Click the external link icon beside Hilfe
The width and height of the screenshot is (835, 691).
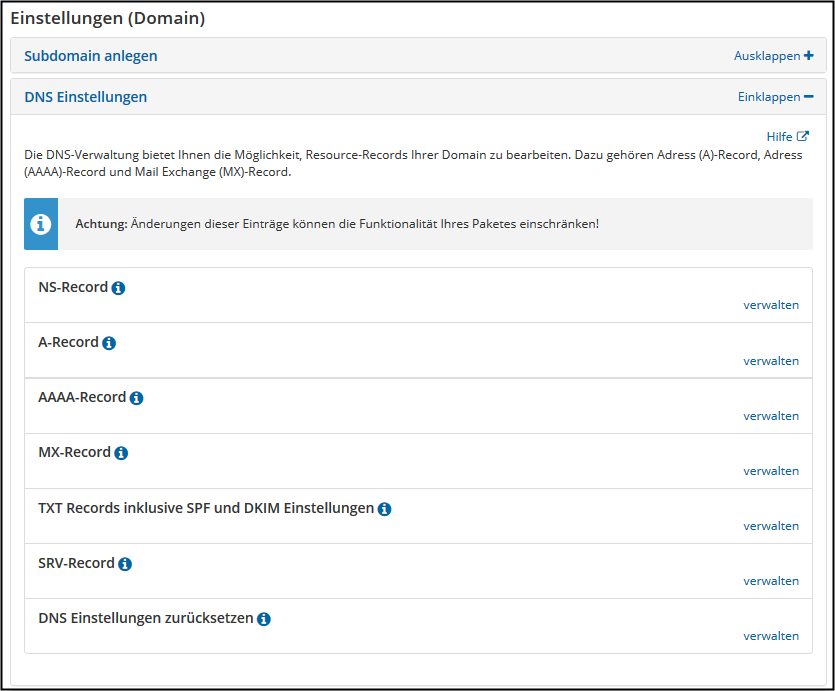pyautogui.click(x=803, y=136)
